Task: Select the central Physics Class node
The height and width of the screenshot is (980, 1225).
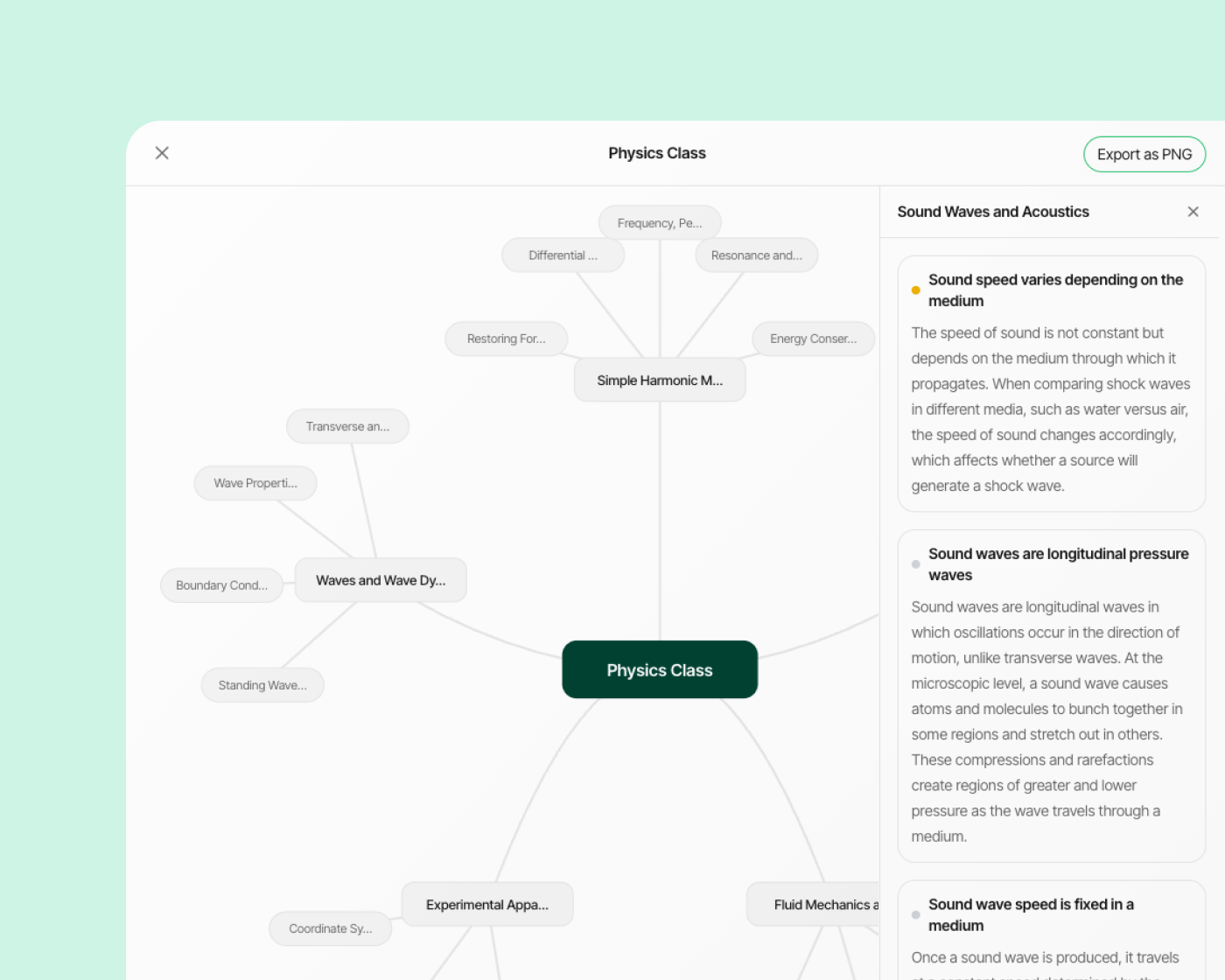Action: click(x=660, y=669)
